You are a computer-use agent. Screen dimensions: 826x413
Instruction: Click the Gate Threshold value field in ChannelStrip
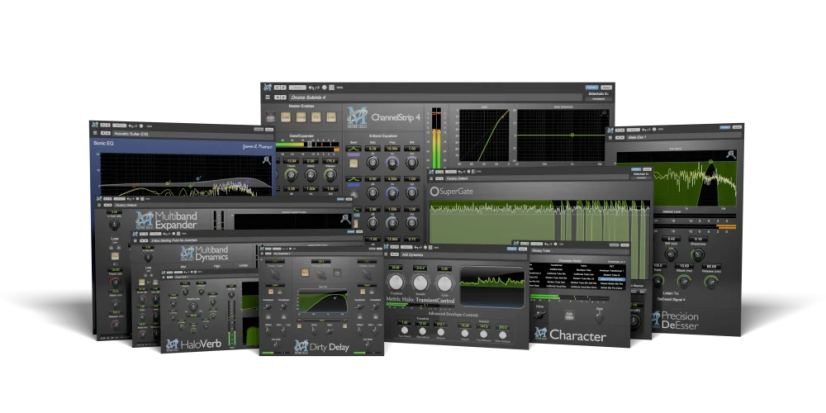tap(290, 161)
